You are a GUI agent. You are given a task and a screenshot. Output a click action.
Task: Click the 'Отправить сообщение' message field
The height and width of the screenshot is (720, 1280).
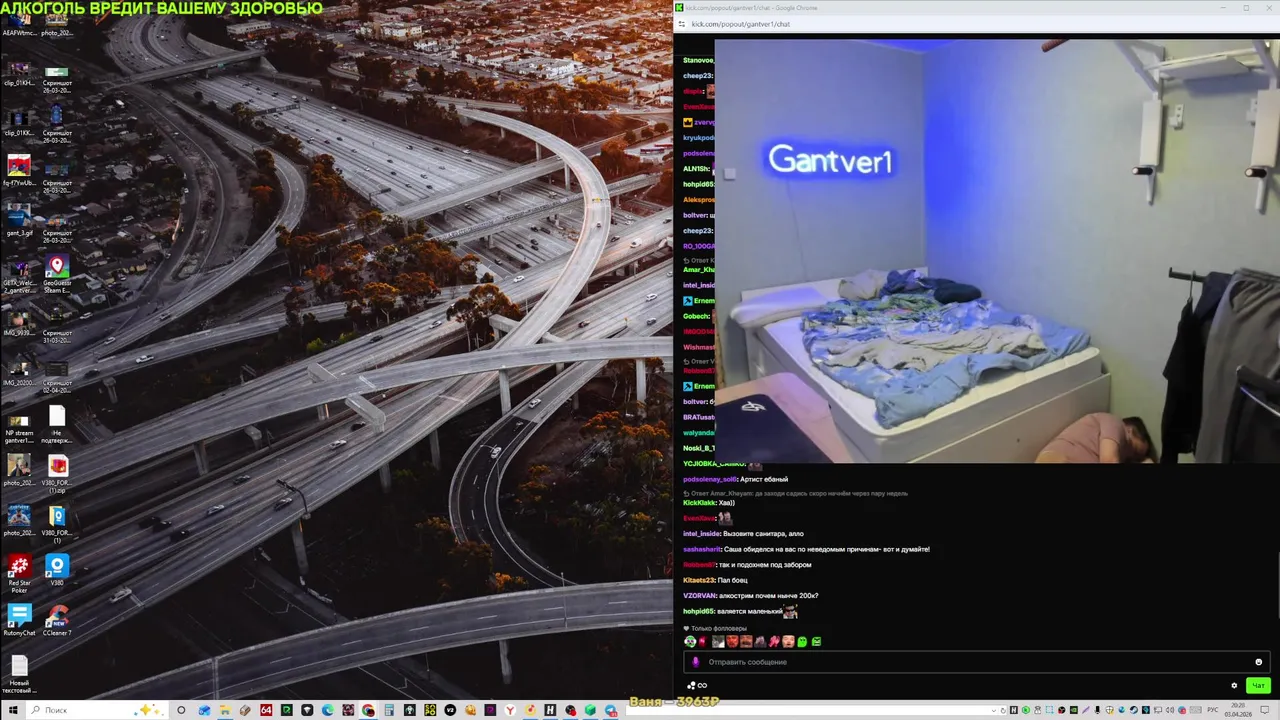[975, 662]
